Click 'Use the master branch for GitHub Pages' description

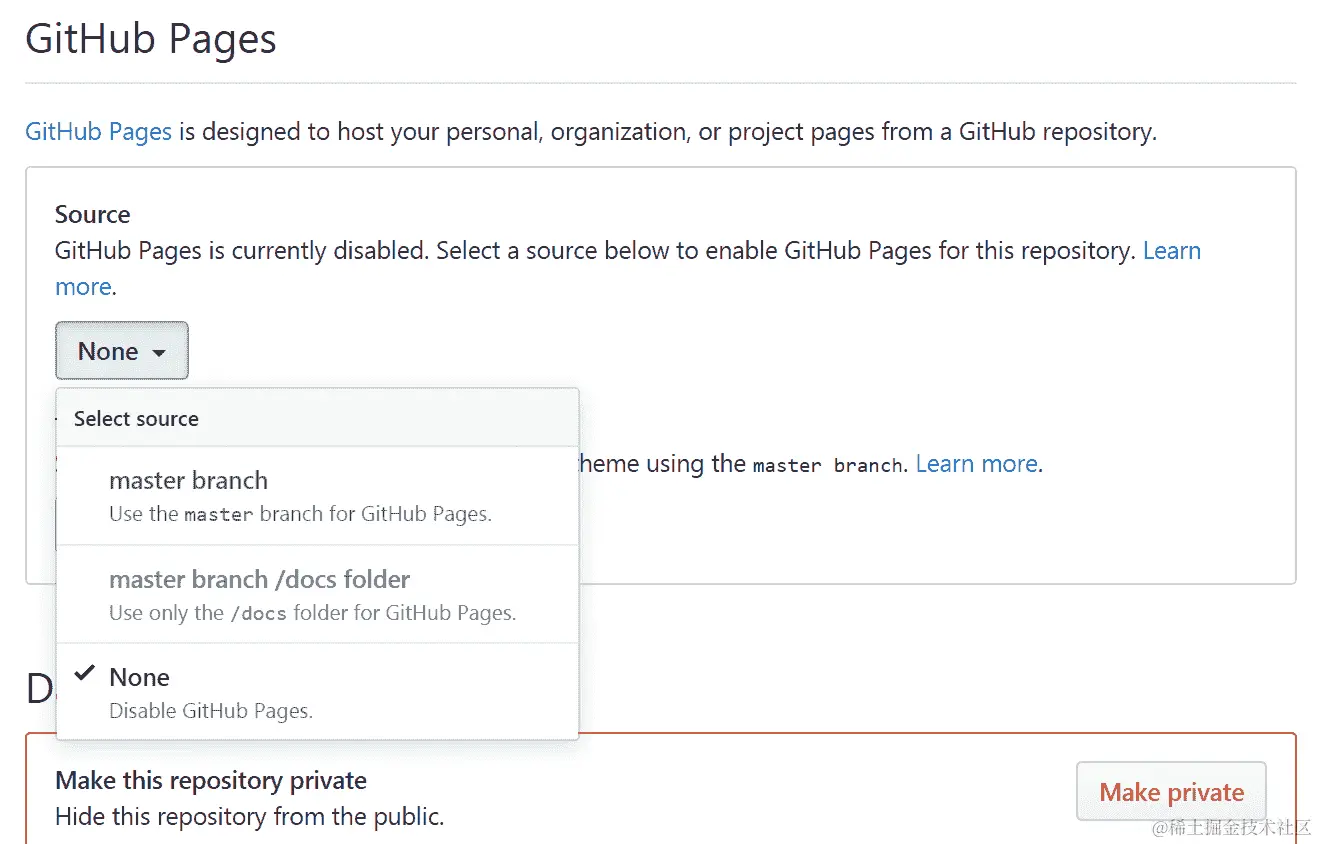tap(300, 514)
